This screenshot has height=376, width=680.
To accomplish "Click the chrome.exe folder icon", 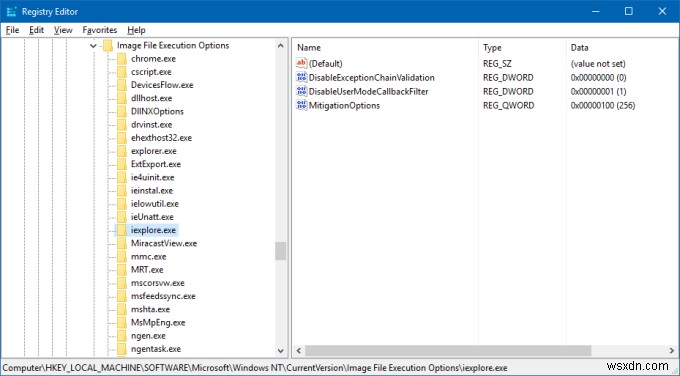I will [x=122, y=59].
